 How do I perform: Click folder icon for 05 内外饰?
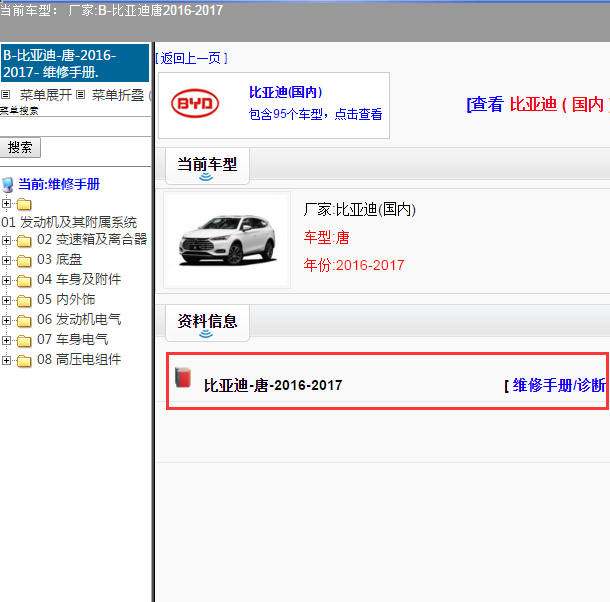pos(24,301)
